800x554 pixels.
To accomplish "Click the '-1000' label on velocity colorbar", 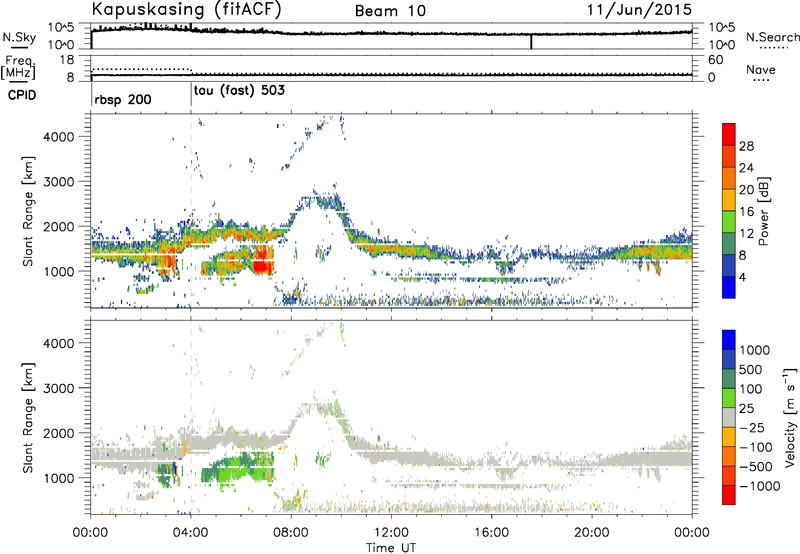I will point(760,486).
